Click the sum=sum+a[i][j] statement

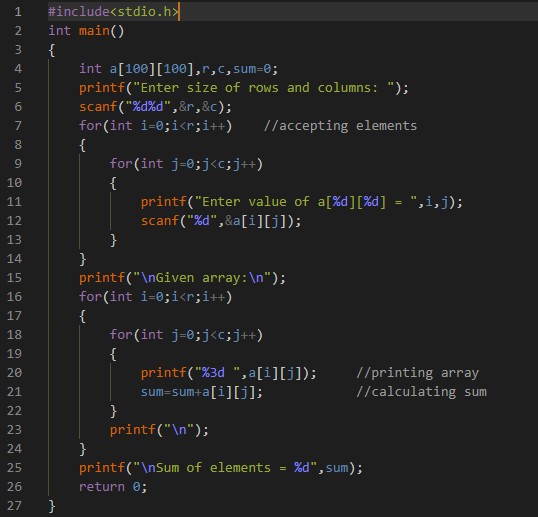click(201, 392)
